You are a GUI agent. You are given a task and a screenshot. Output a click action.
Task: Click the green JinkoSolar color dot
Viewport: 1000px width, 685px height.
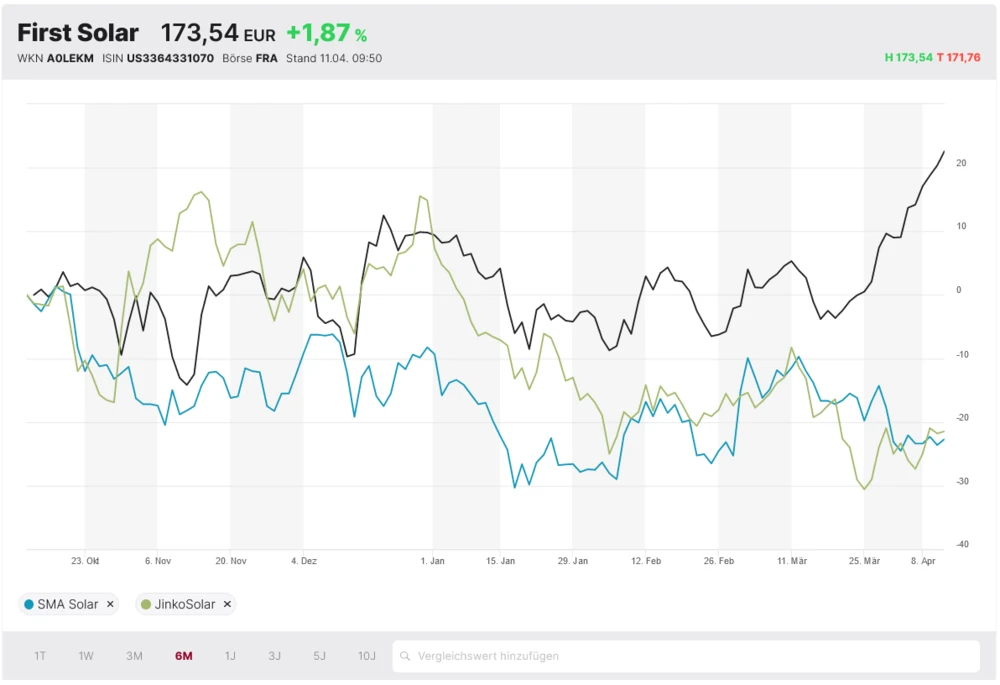tap(146, 604)
